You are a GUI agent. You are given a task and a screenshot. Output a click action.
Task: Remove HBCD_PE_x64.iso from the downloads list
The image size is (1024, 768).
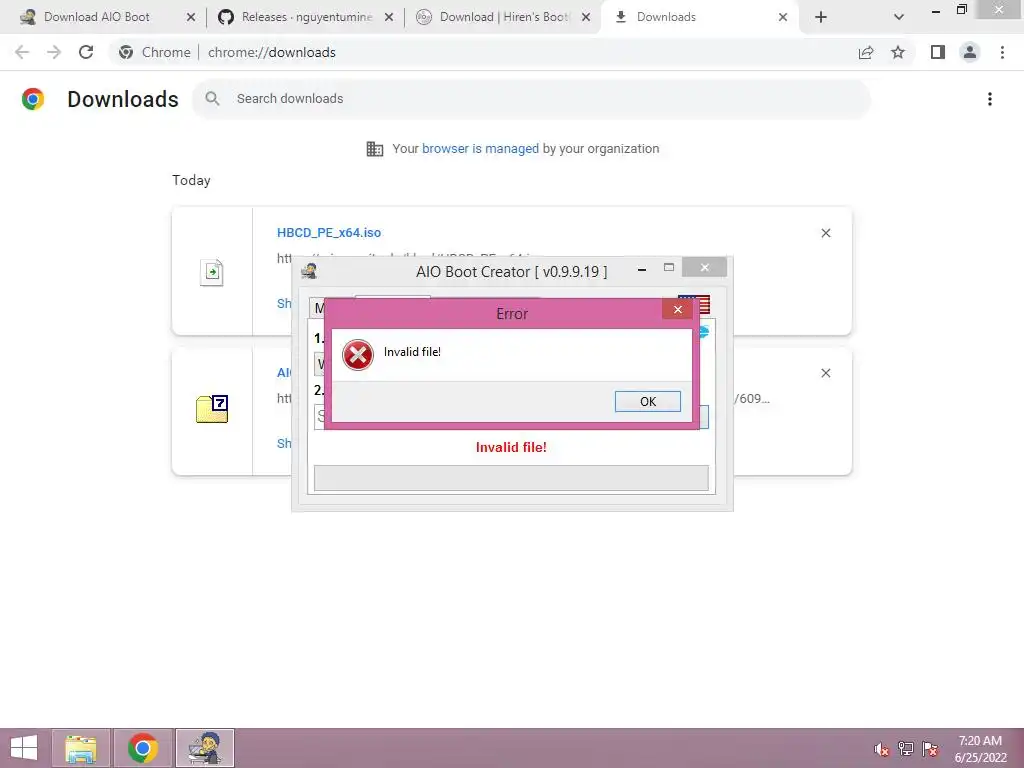point(825,233)
